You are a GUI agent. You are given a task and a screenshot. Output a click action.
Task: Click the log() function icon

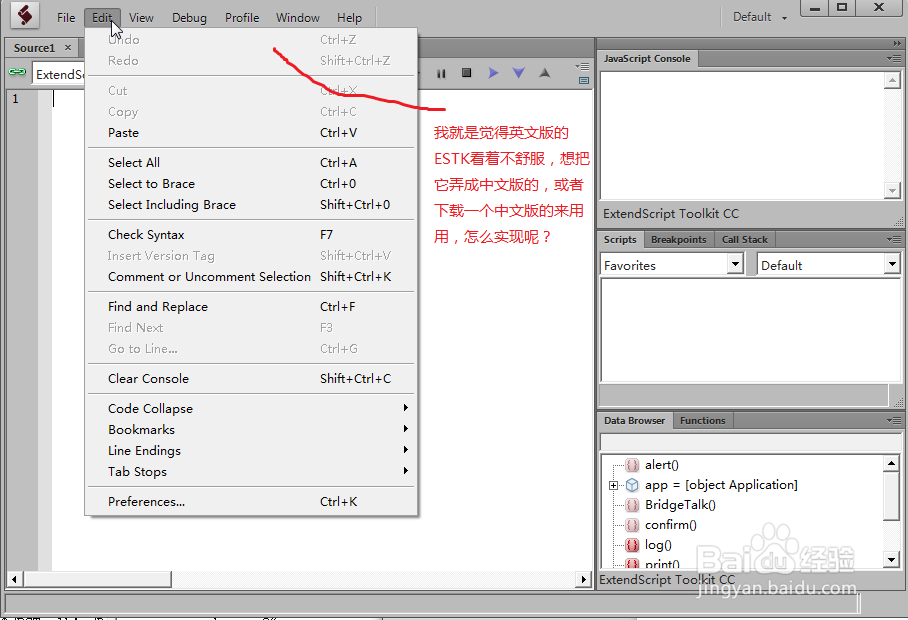tap(632, 545)
